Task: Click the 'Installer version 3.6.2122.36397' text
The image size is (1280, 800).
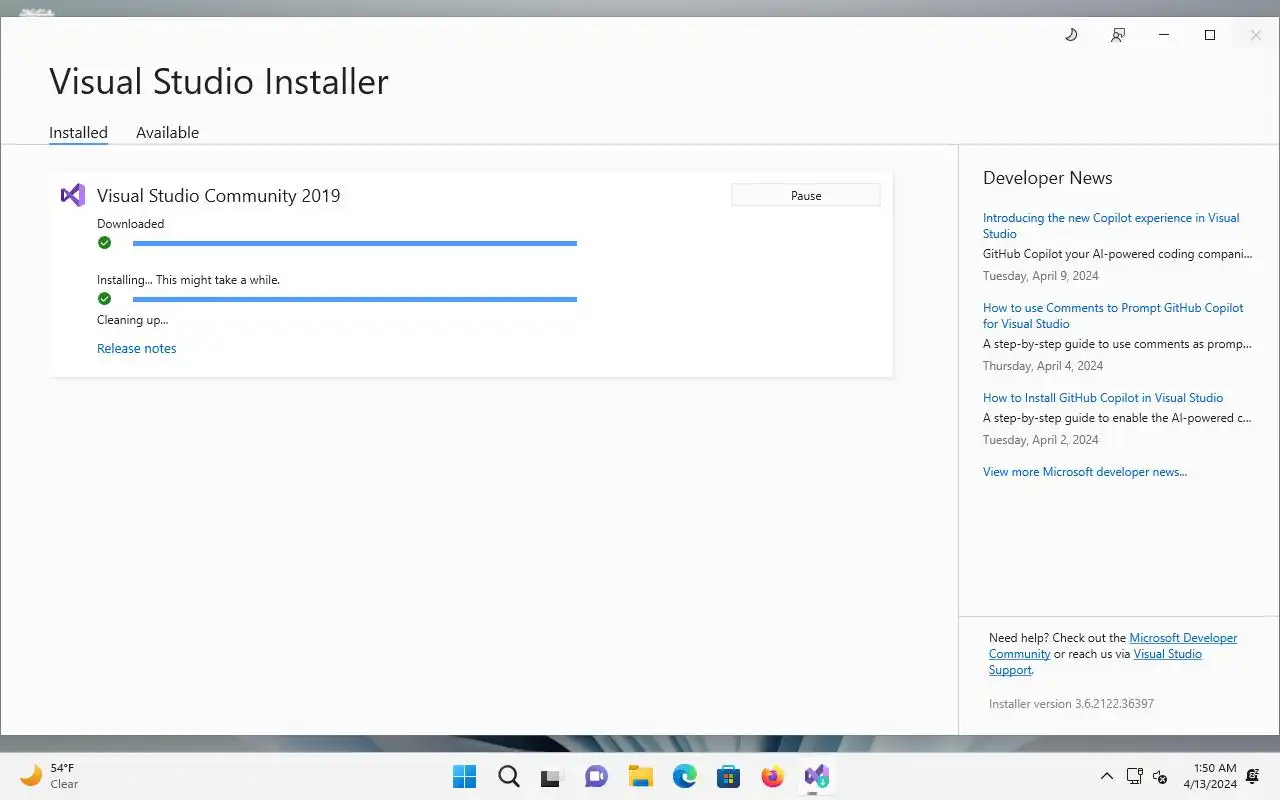Action: pyautogui.click(x=1071, y=703)
